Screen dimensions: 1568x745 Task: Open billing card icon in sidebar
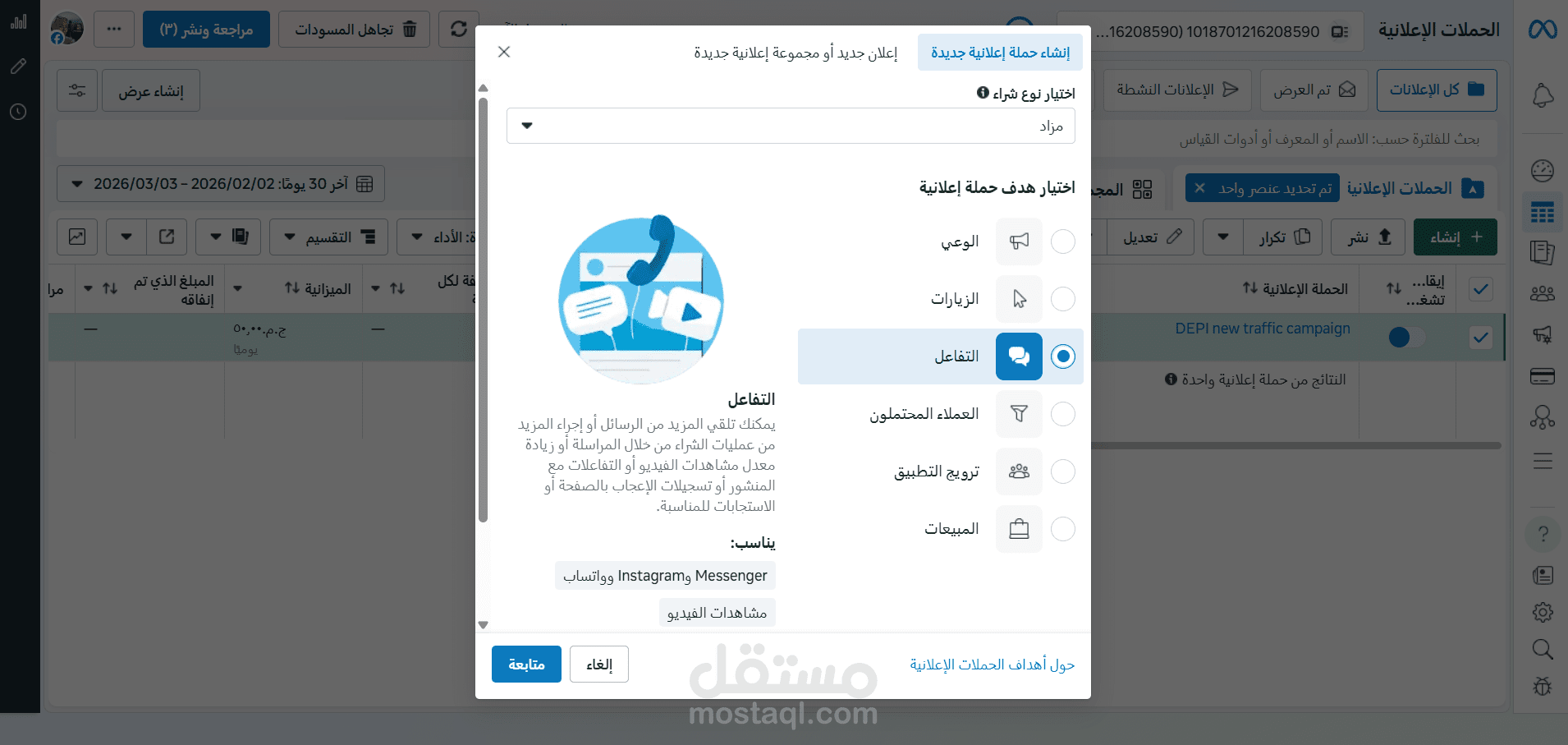(1543, 377)
